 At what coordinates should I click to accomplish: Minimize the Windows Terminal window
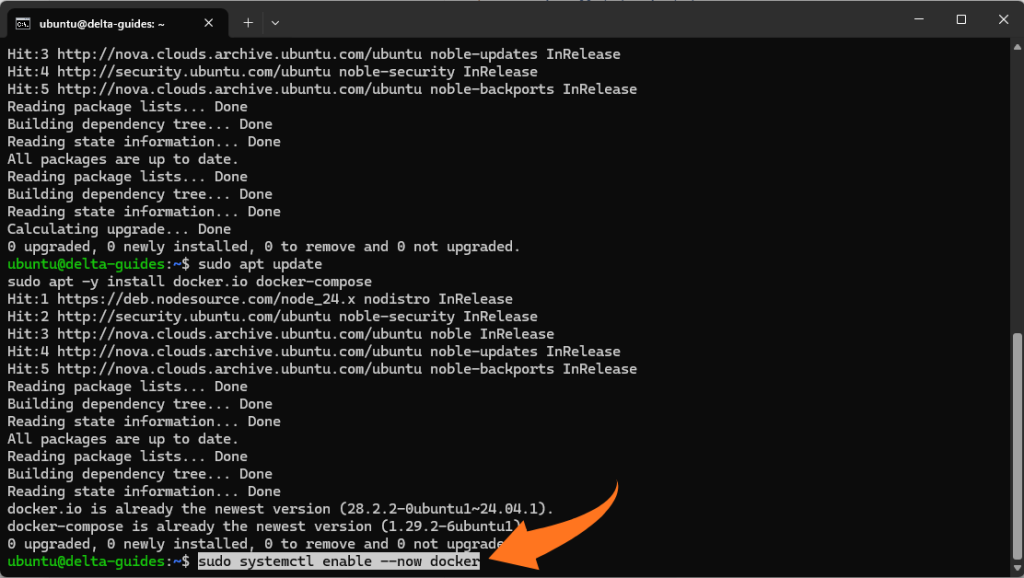point(918,19)
